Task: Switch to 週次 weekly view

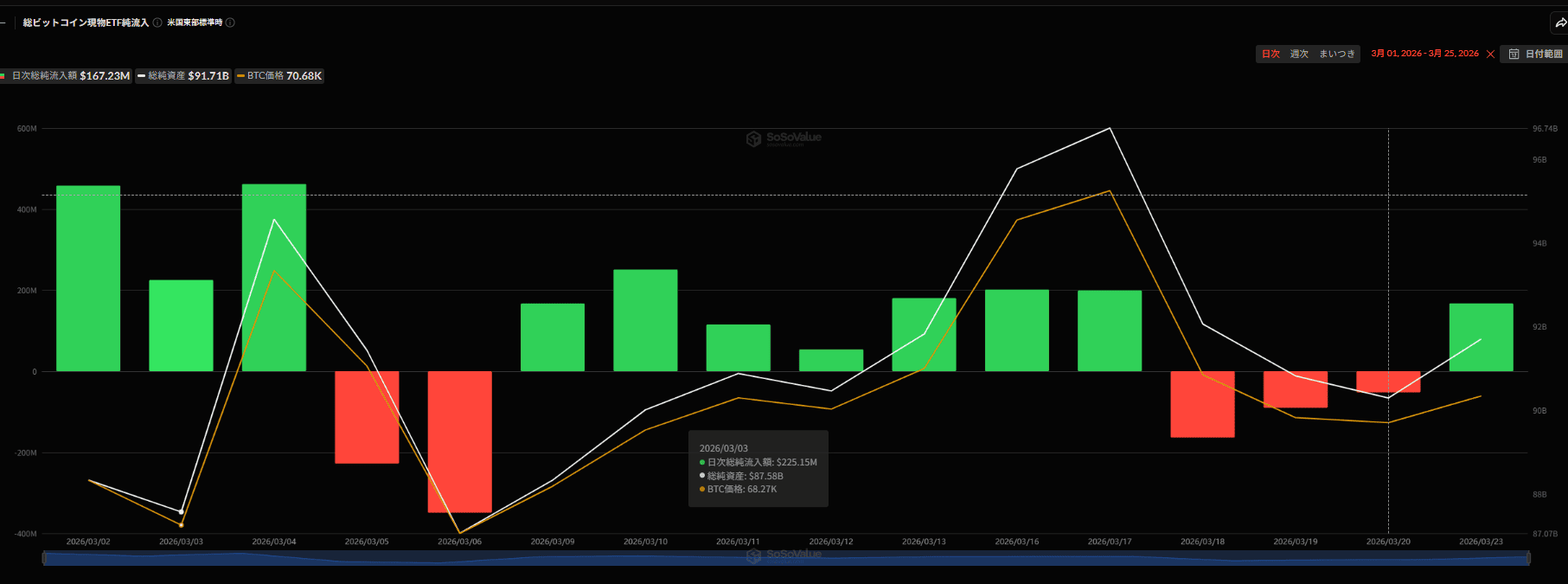Action: click(x=1299, y=55)
